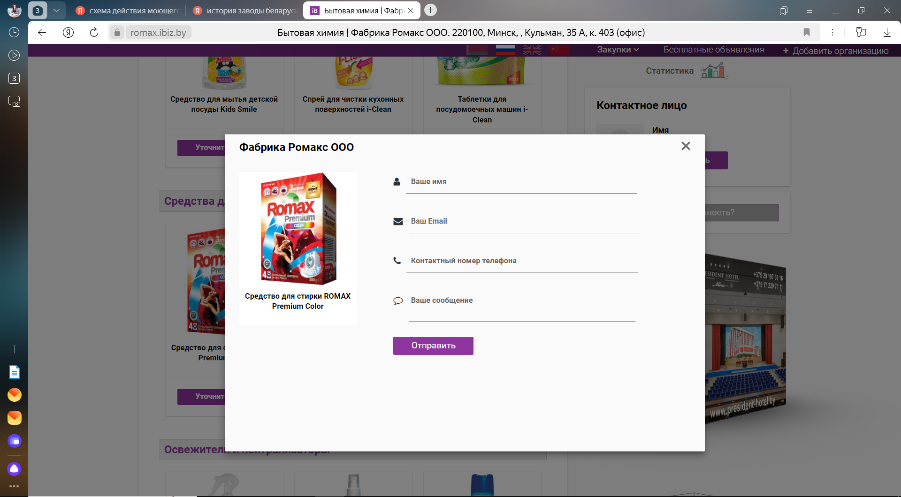Focus the 'Ваш Email' field
The height and width of the screenshot is (497, 901).
(x=523, y=222)
